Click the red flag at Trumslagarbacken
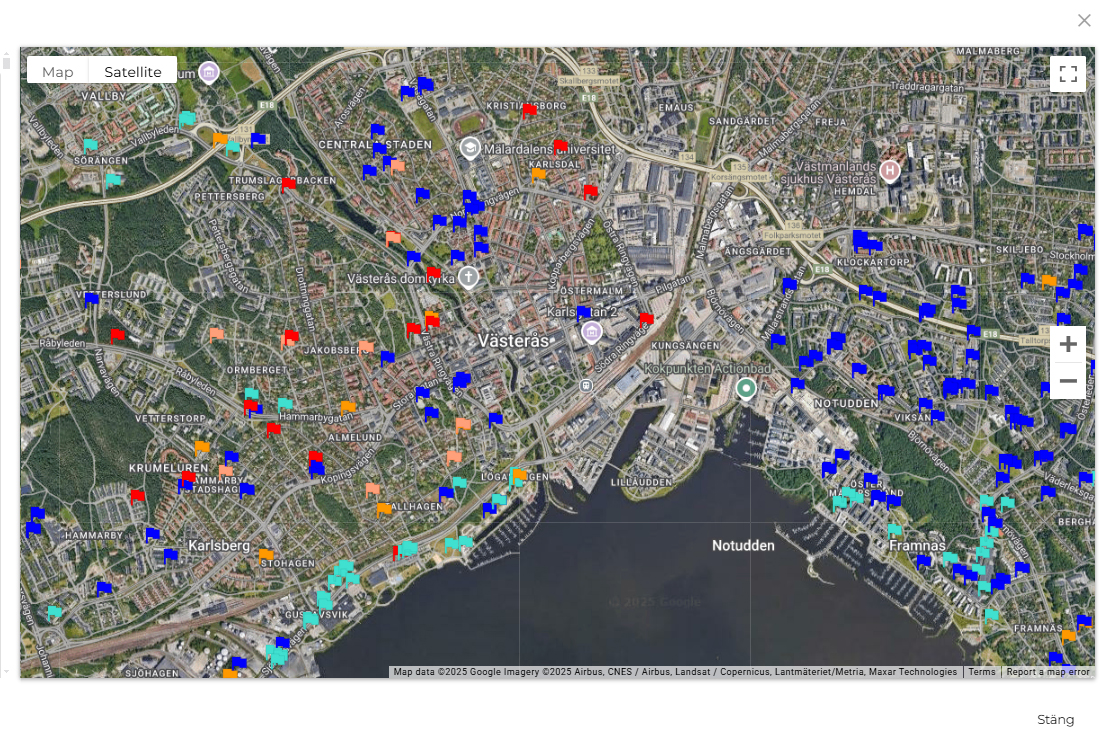Viewport: 1116px width, 746px height. pos(288,184)
